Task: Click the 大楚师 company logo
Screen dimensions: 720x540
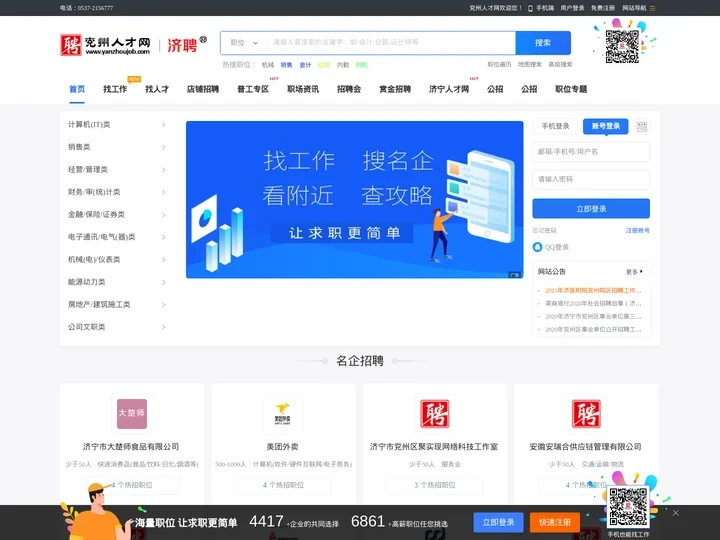Action: (x=132, y=414)
